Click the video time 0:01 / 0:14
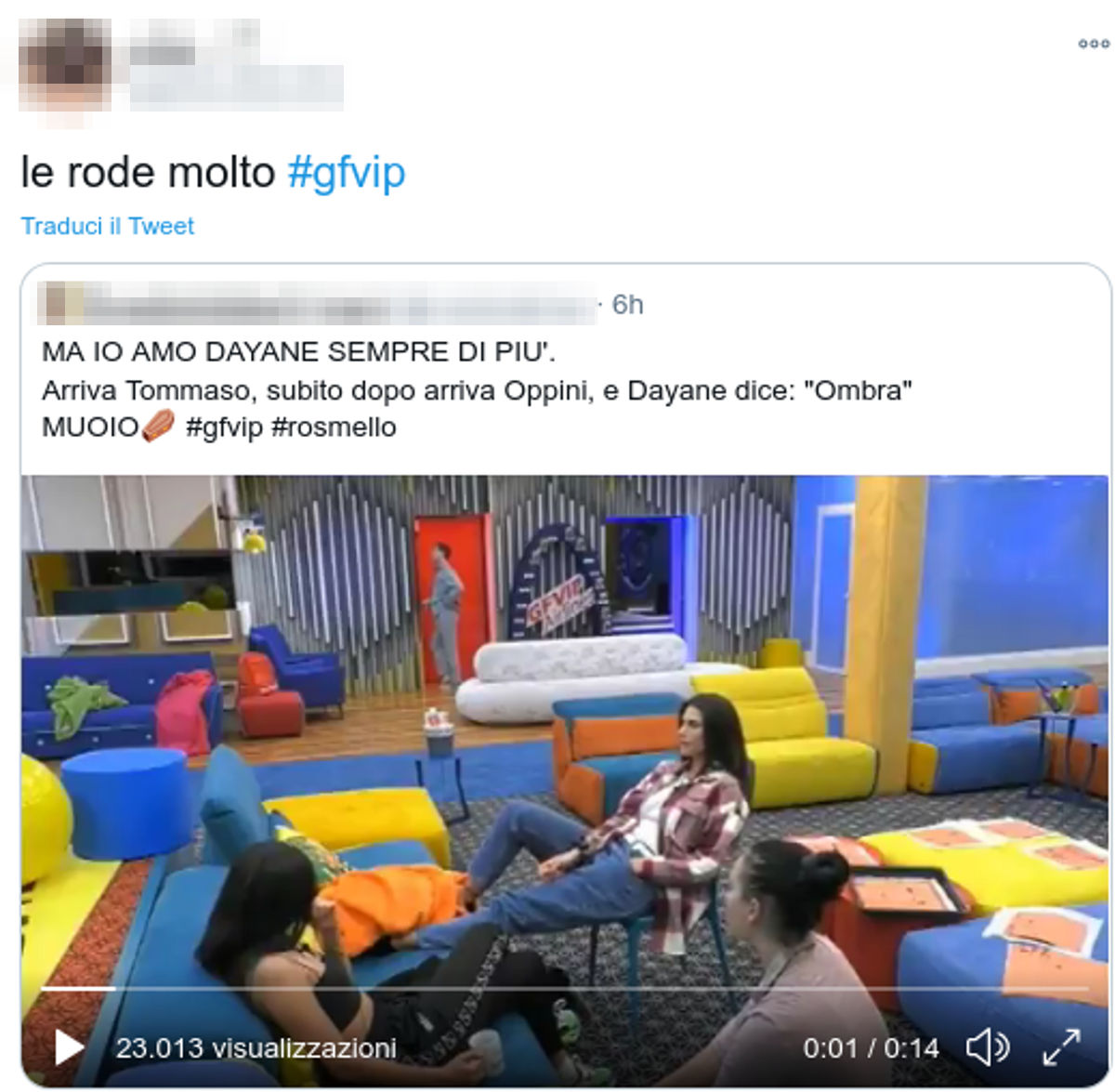The height and width of the screenshot is (1092, 1115). 872,1048
